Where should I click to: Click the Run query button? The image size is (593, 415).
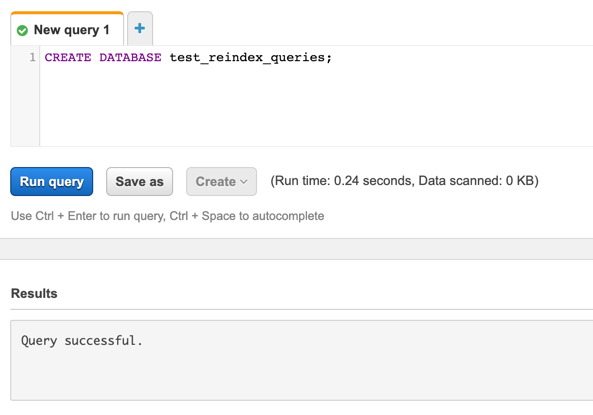[51, 182]
